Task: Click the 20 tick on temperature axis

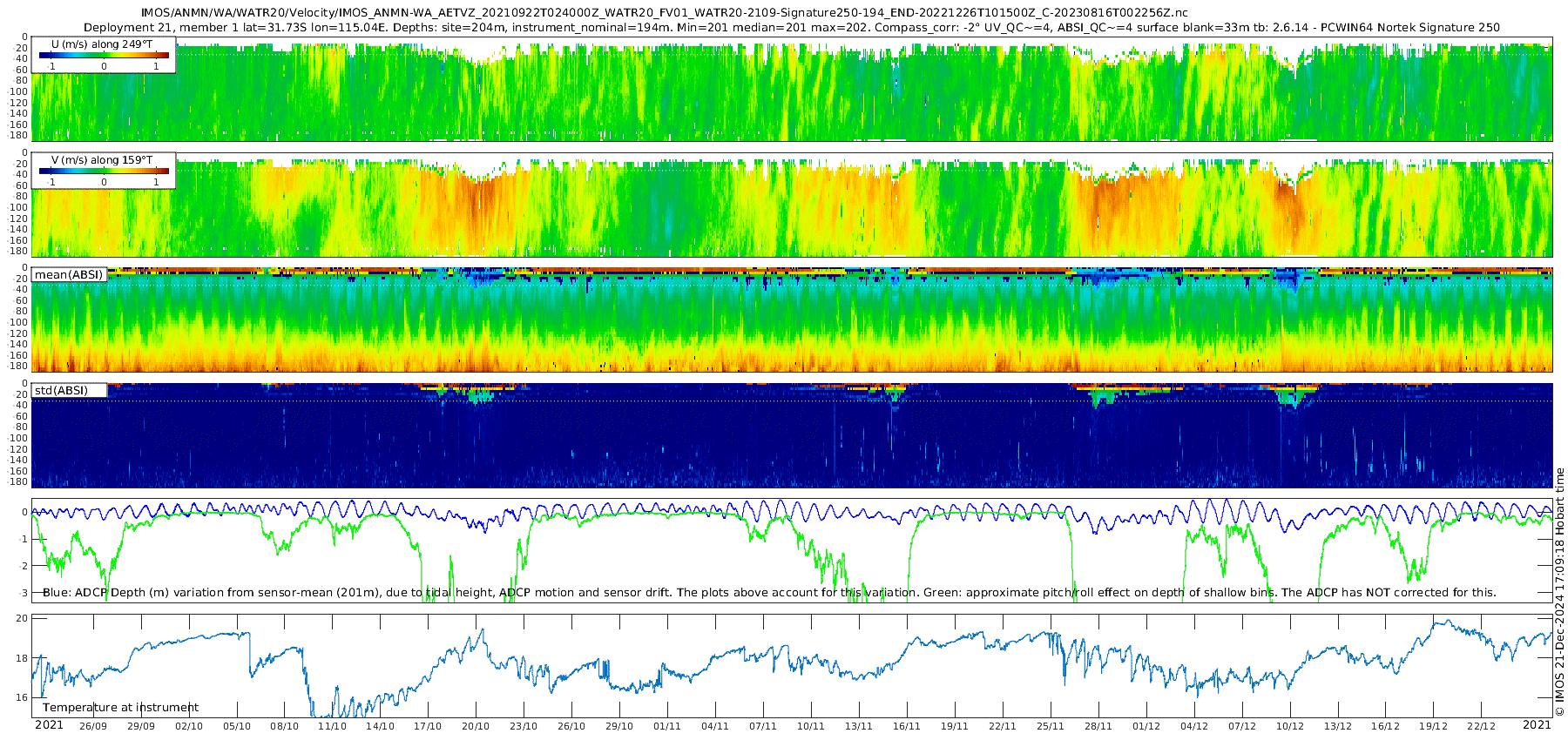Action: pos(23,618)
